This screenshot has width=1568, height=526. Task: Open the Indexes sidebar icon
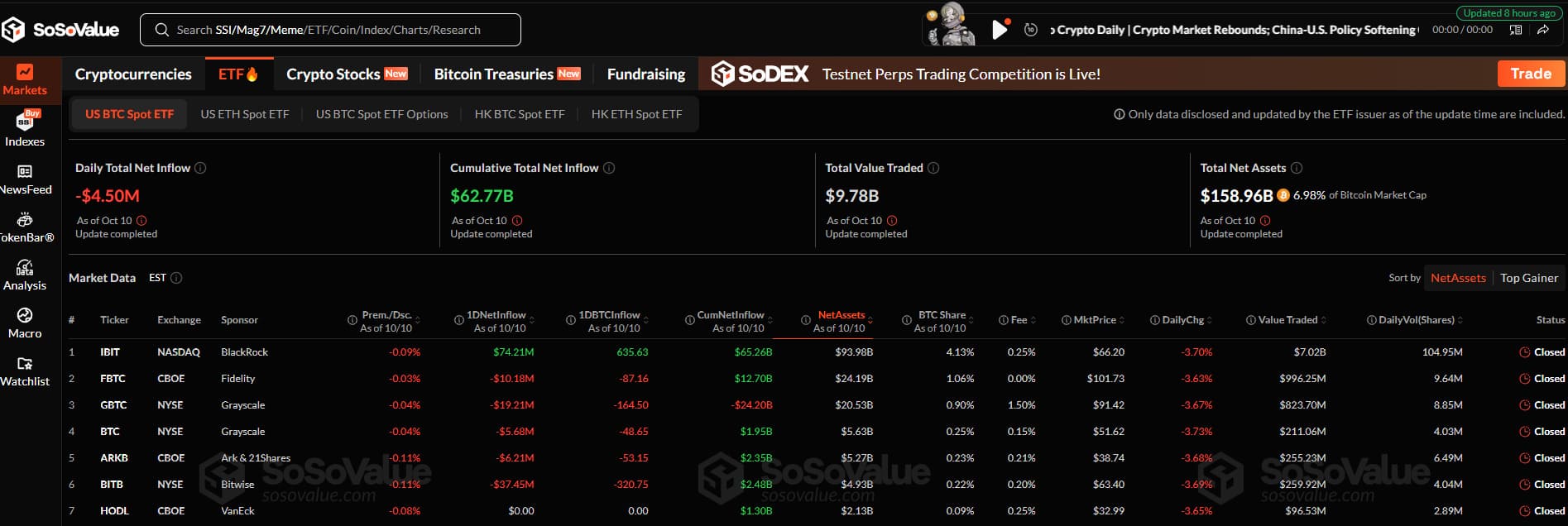[x=25, y=122]
